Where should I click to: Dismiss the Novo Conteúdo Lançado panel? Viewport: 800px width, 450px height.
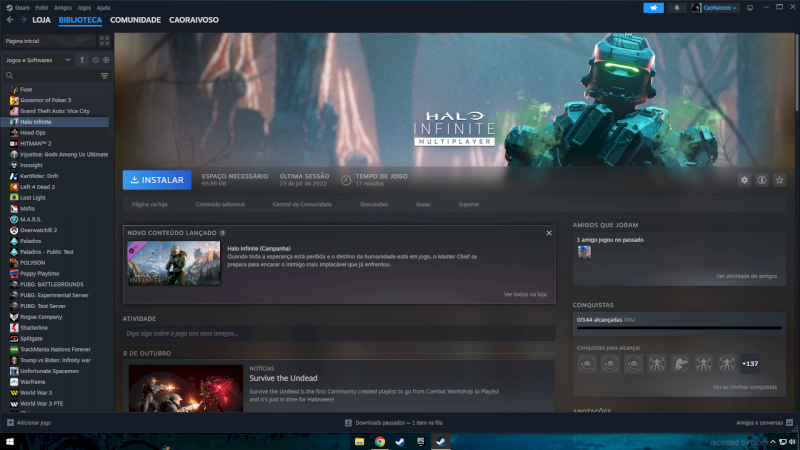[548, 232]
